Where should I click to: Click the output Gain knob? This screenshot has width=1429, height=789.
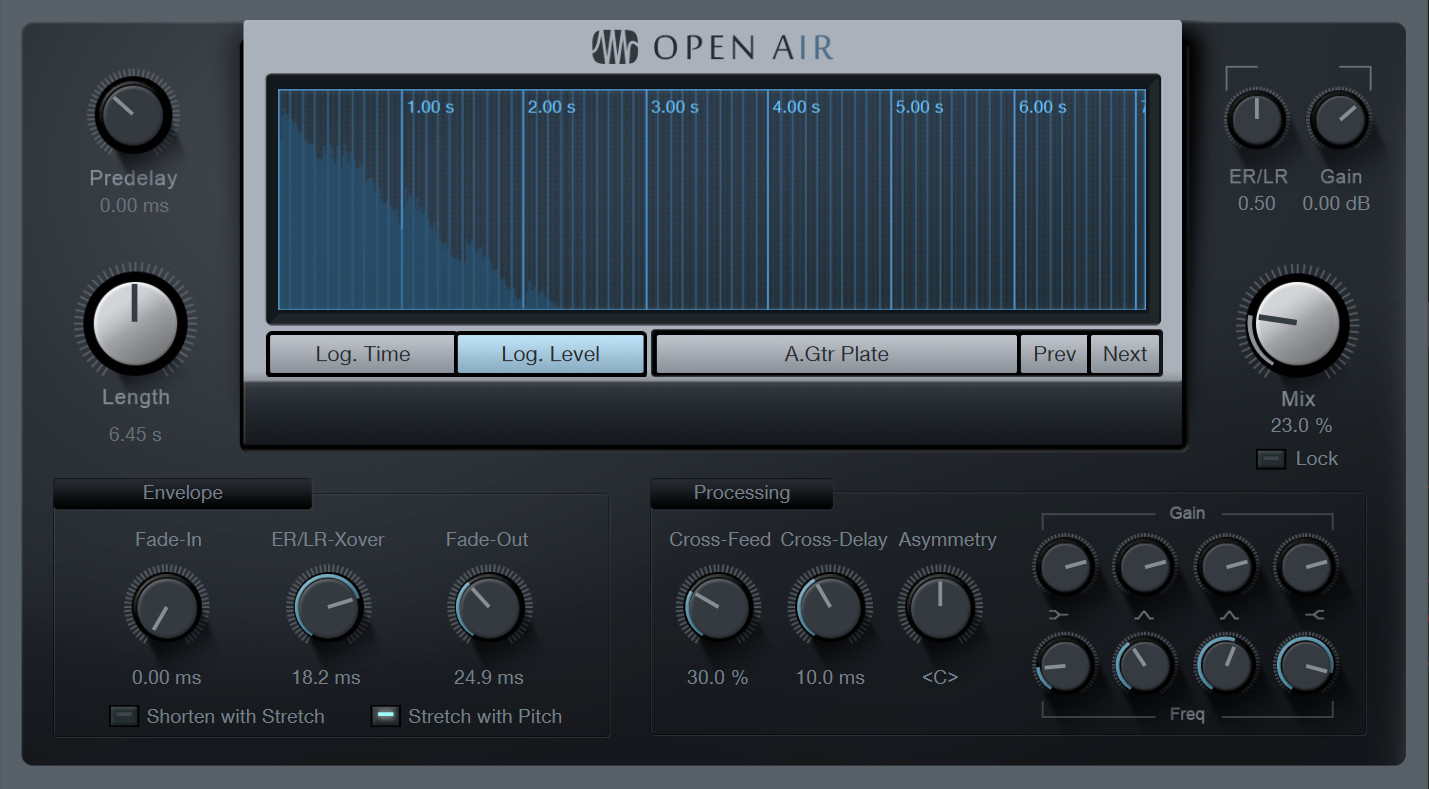pos(1339,120)
